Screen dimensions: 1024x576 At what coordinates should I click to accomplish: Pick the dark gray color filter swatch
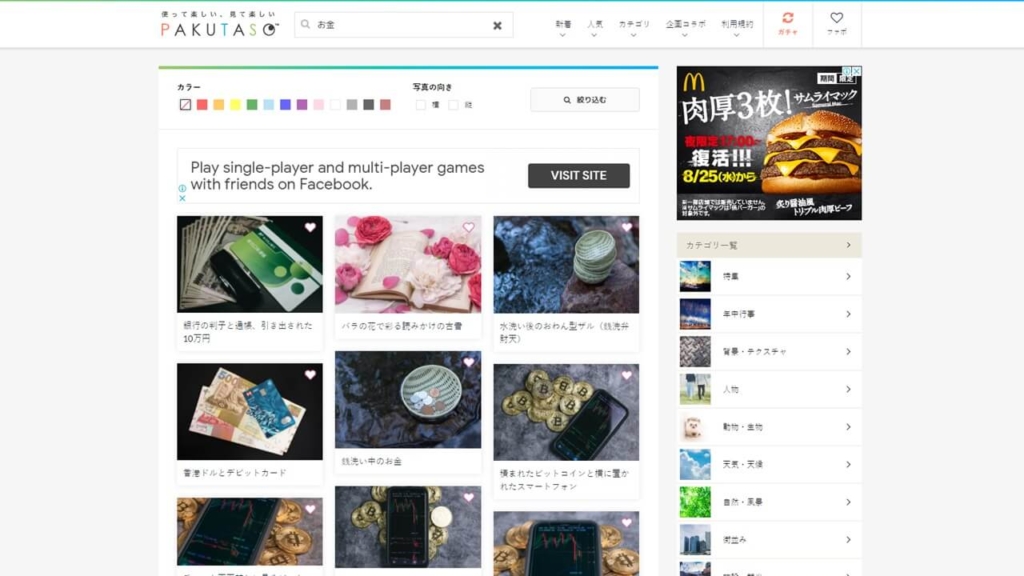pos(368,104)
